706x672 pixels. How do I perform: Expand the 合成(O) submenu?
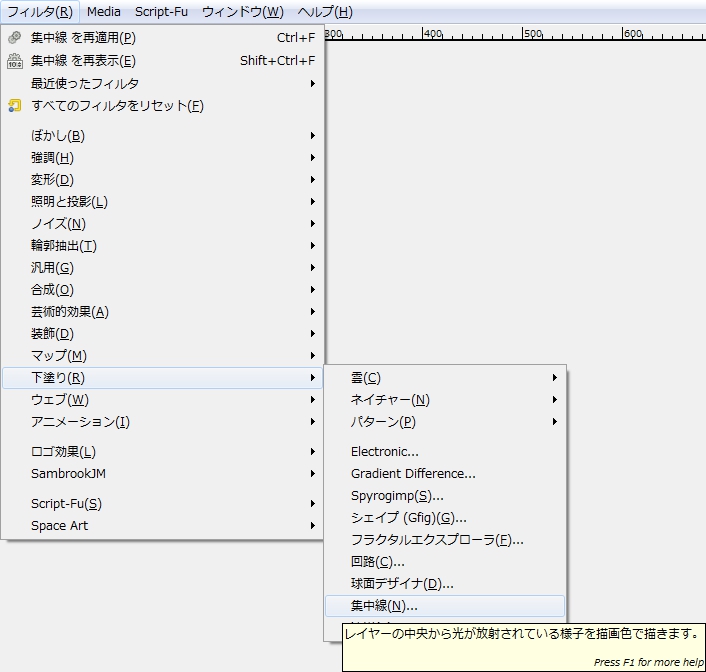[x=162, y=290]
